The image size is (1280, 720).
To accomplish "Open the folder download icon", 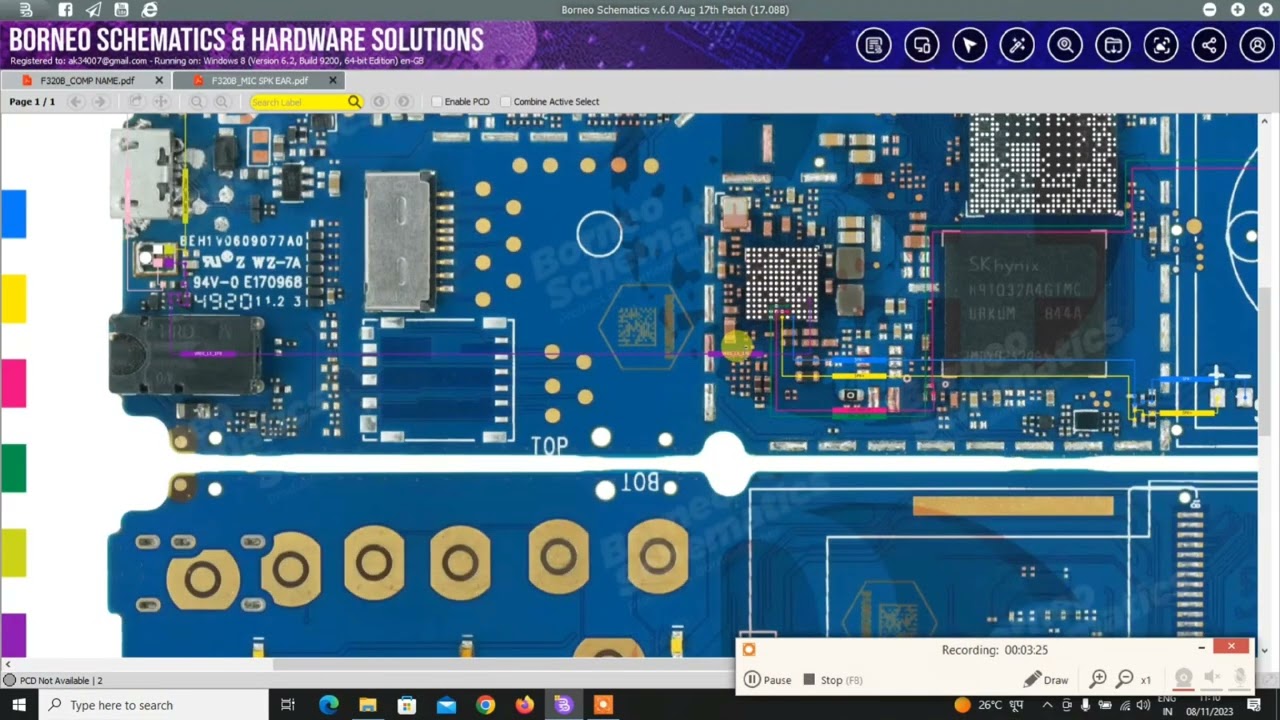I will tap(1113, 45).
